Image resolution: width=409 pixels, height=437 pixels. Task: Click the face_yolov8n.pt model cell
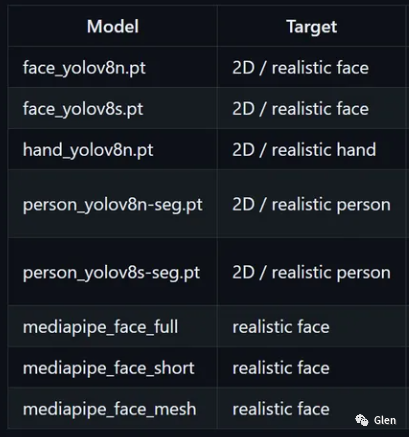point(84,68)
